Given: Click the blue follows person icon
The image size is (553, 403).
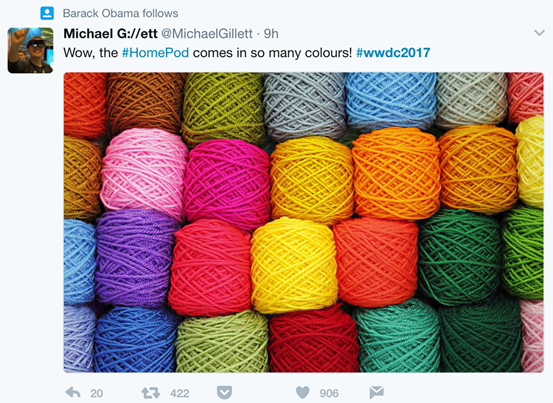Looking at the screenshot, I should 47,13.
